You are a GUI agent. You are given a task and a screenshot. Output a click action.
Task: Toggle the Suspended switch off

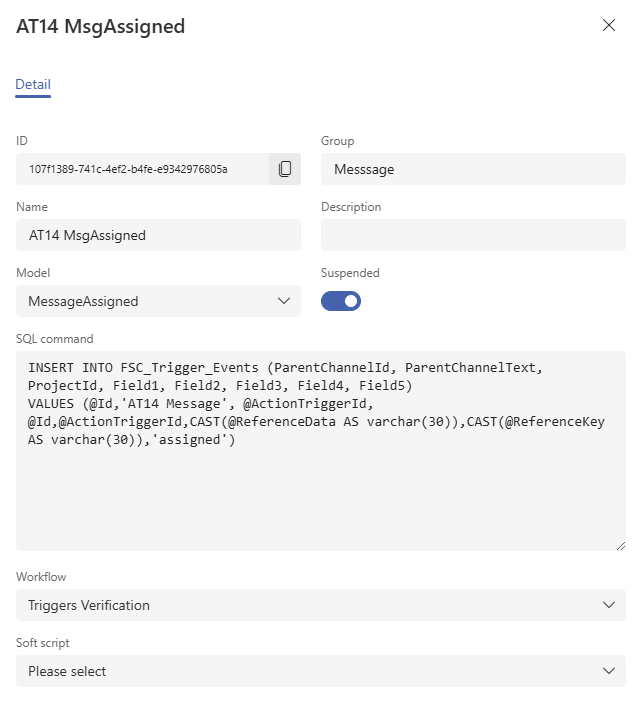point(341,301)
